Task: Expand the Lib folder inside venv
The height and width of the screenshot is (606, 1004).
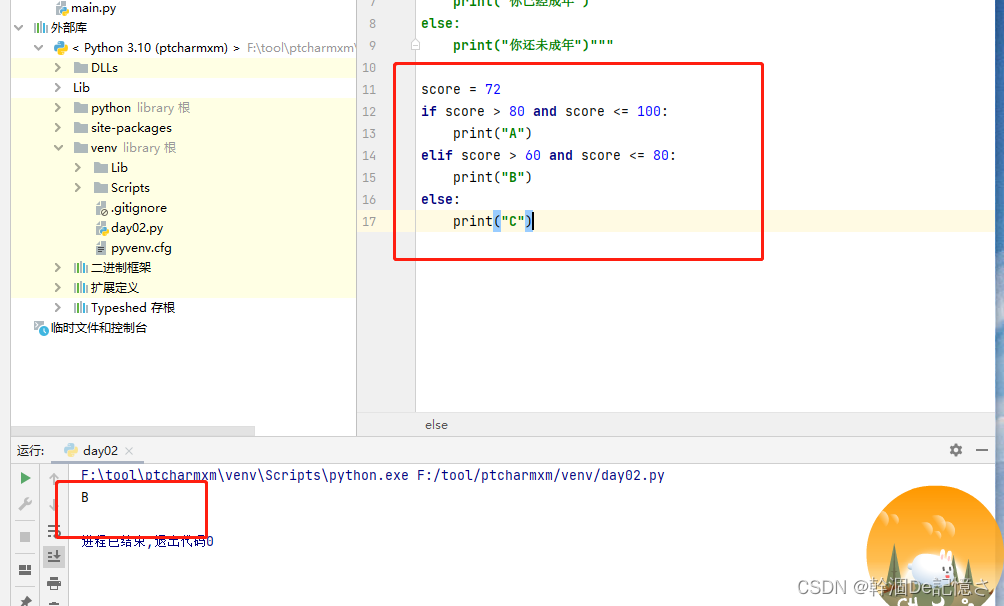Action: [77, 167]
